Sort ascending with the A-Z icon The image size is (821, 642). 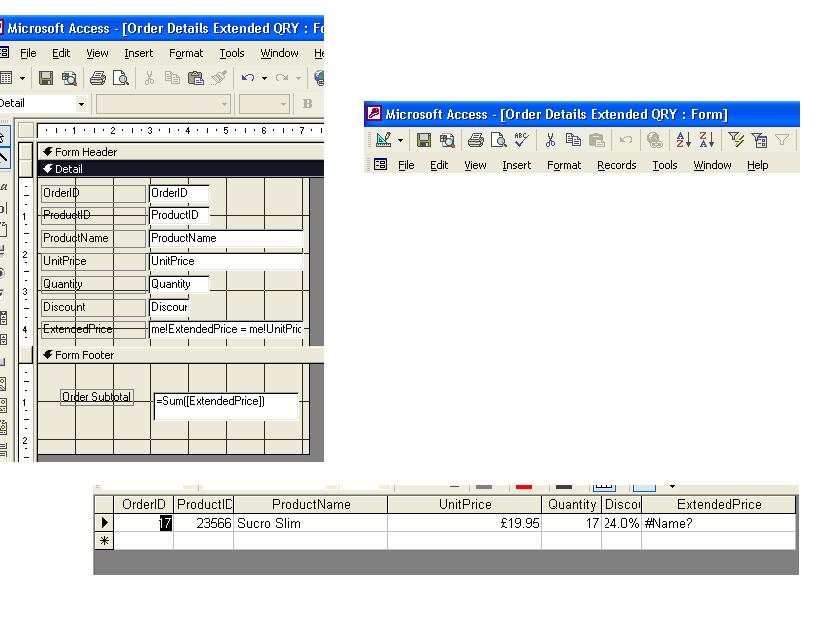pyautogui.click(x=683, y=140)
